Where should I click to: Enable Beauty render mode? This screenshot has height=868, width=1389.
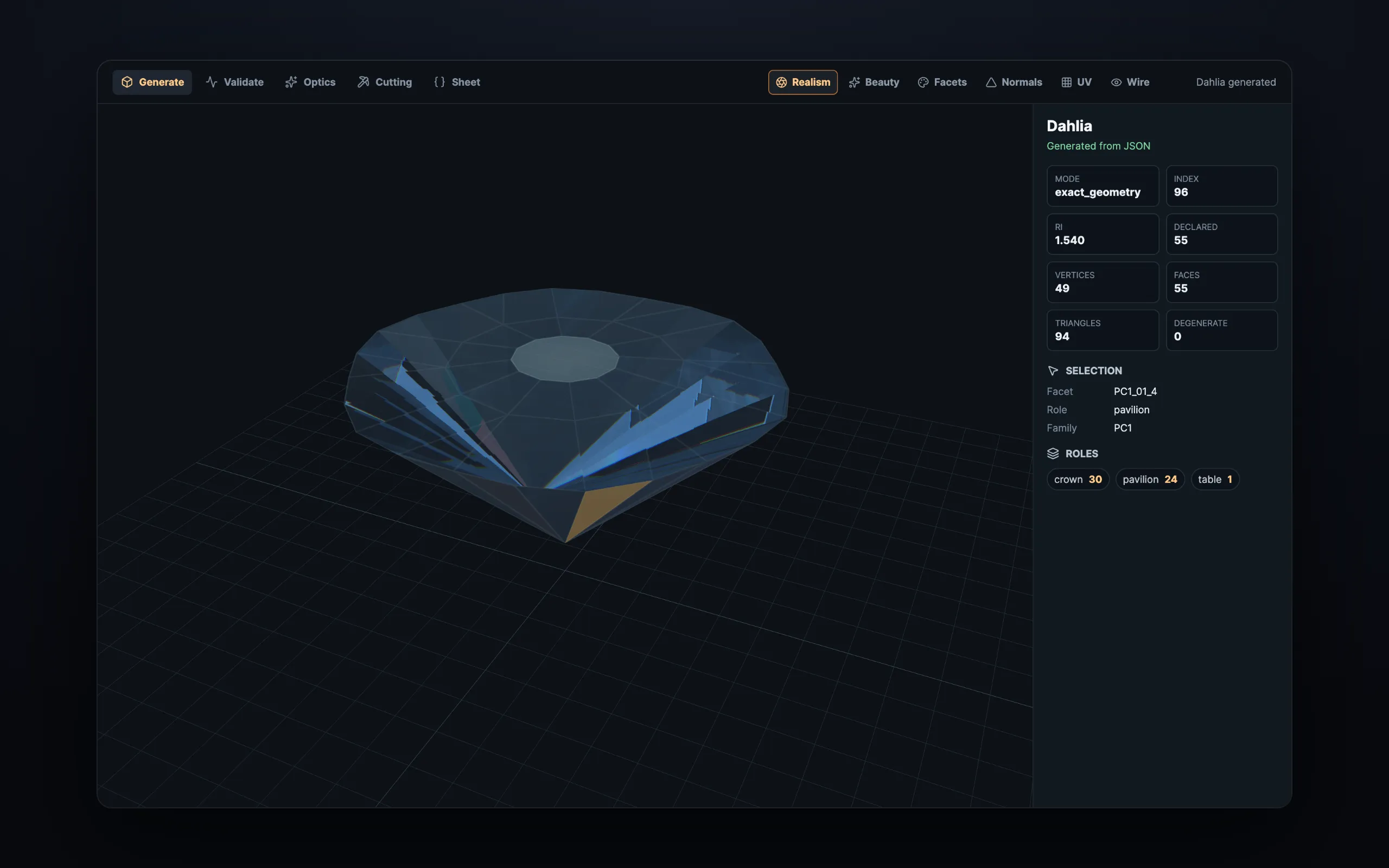(874, 82)
